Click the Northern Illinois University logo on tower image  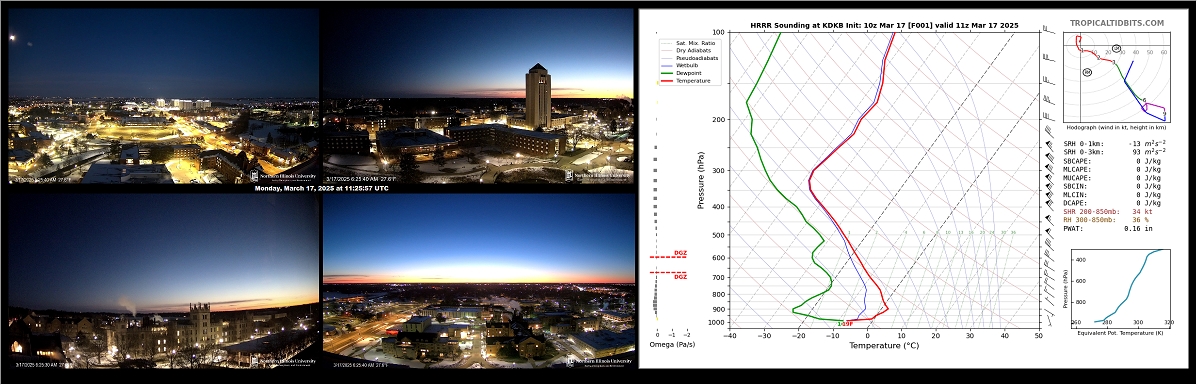click(598, 175)
